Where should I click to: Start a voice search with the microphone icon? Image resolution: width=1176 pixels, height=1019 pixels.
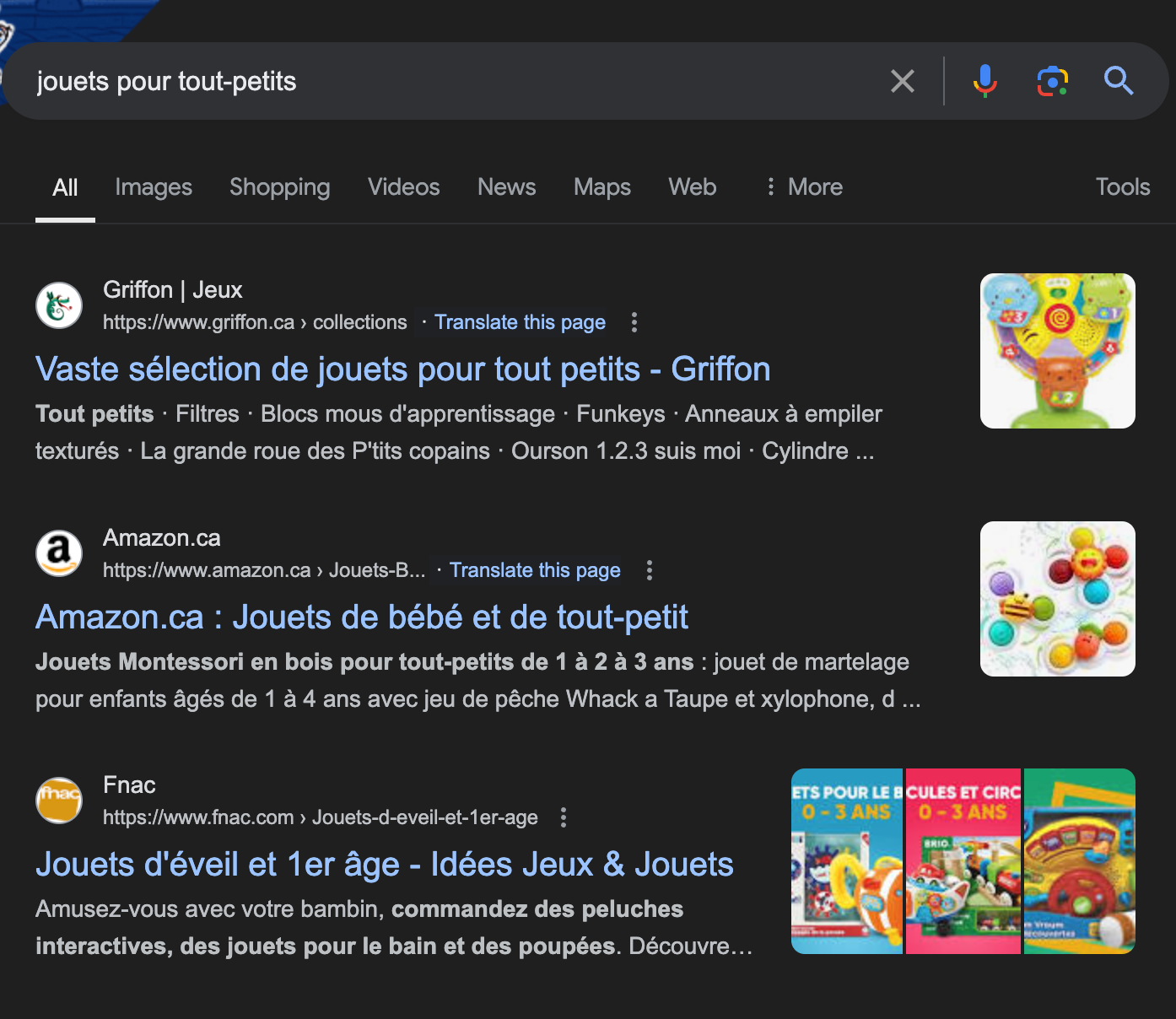(984, 81)
